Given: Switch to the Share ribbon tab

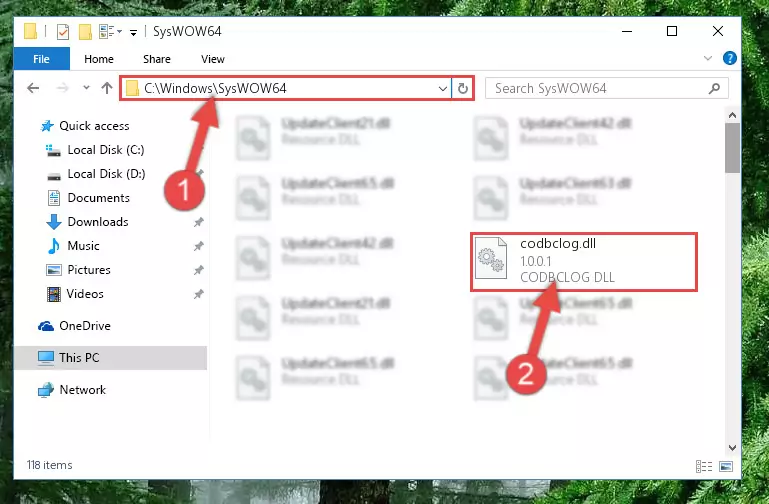Looking at the screenshot, I should (x=157, y=59).
